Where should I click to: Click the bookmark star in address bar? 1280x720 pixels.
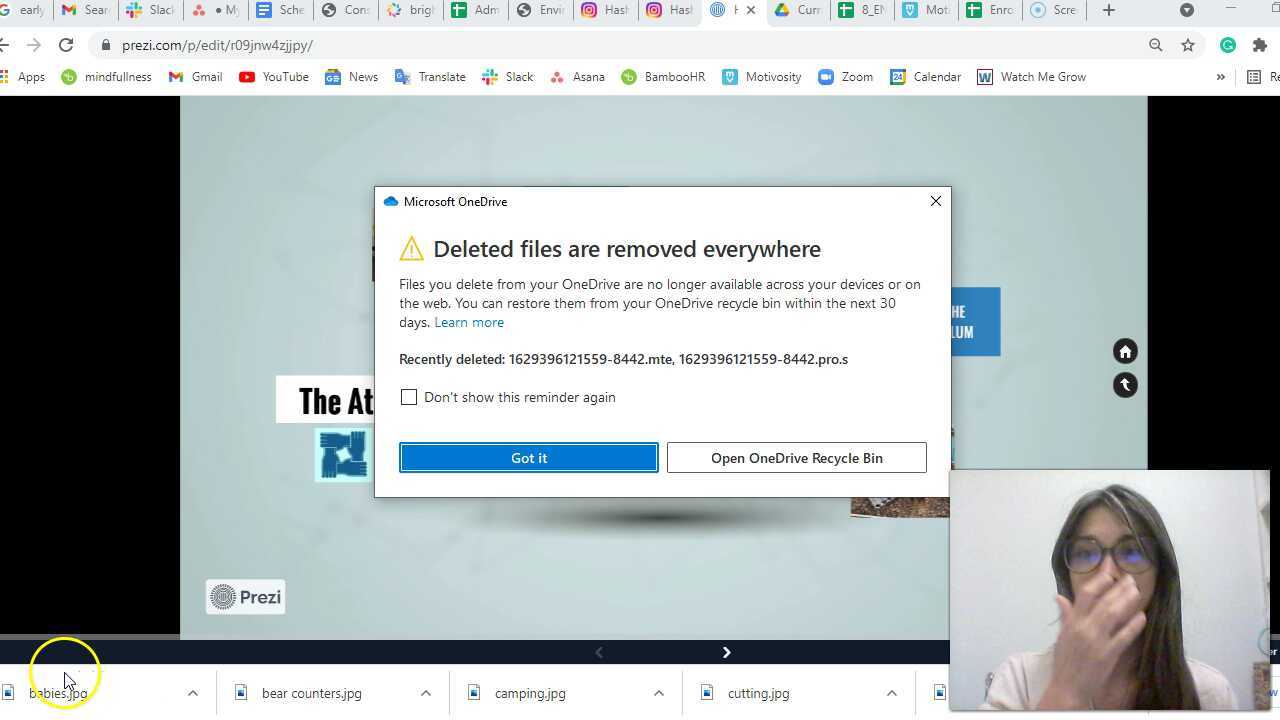click(x=1188, y=45)
